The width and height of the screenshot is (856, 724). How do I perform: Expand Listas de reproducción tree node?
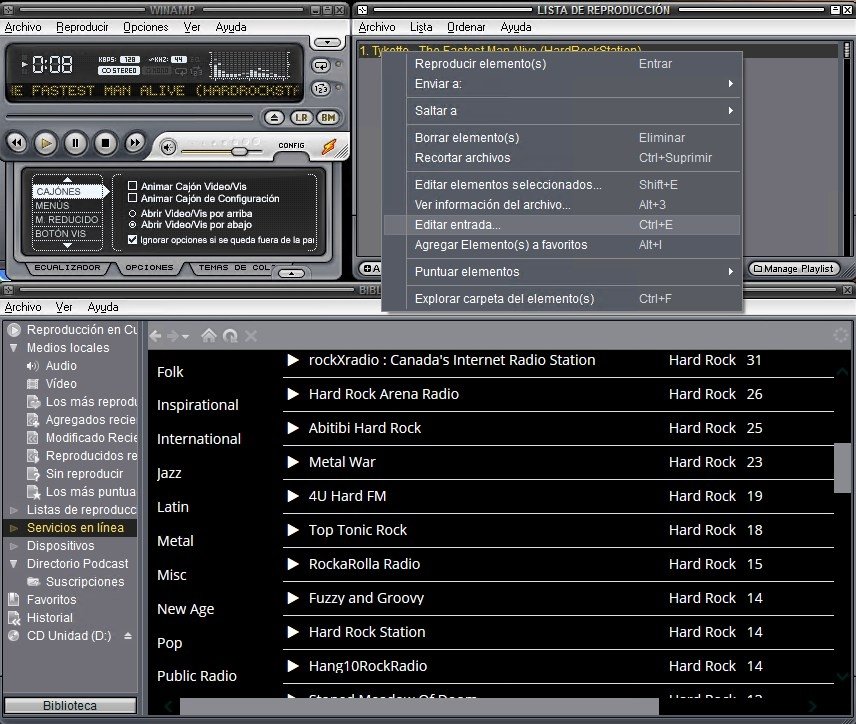pos(14,510)
